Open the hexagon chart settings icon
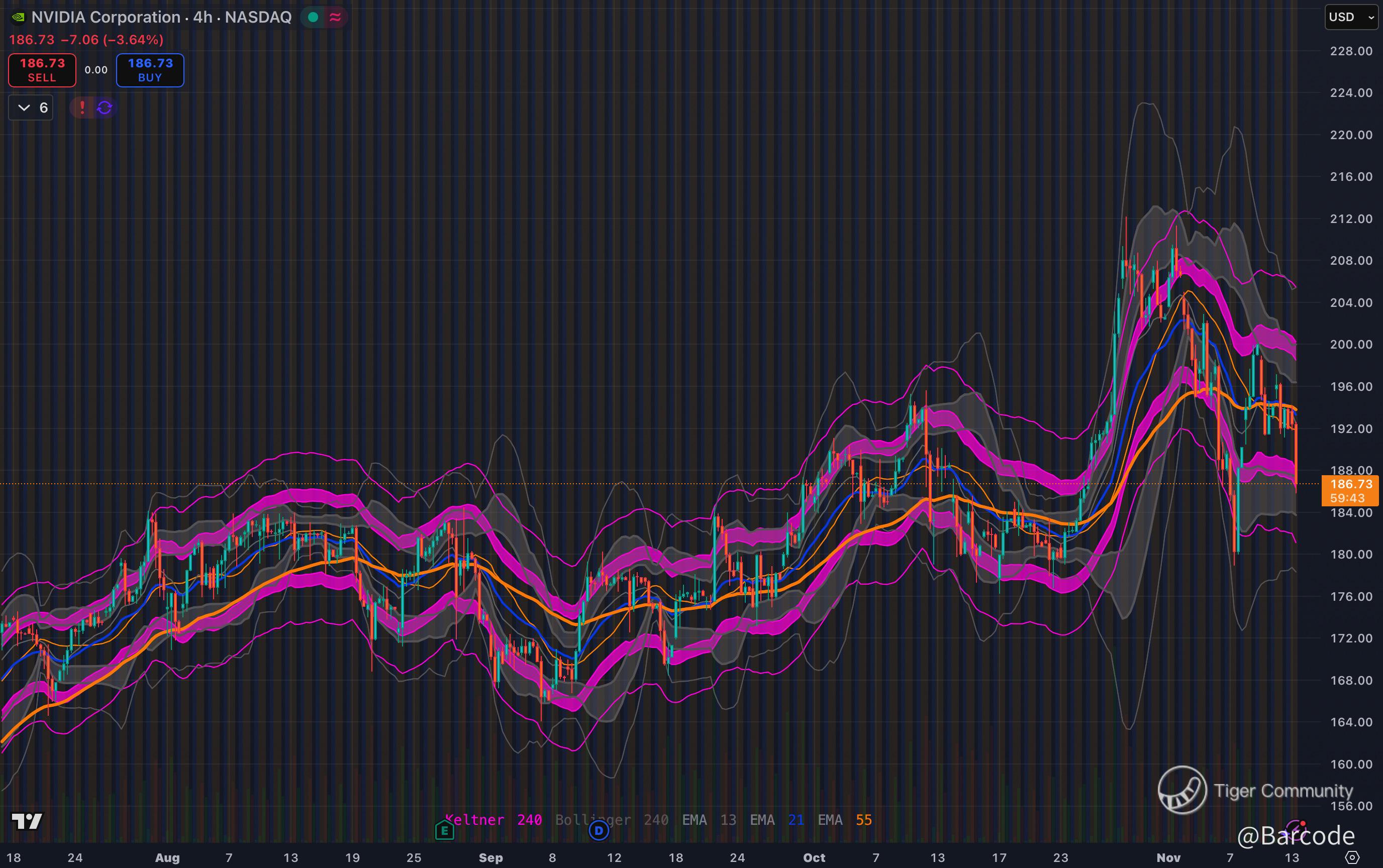This screenshot has width=1383, height=868. 1352,857
